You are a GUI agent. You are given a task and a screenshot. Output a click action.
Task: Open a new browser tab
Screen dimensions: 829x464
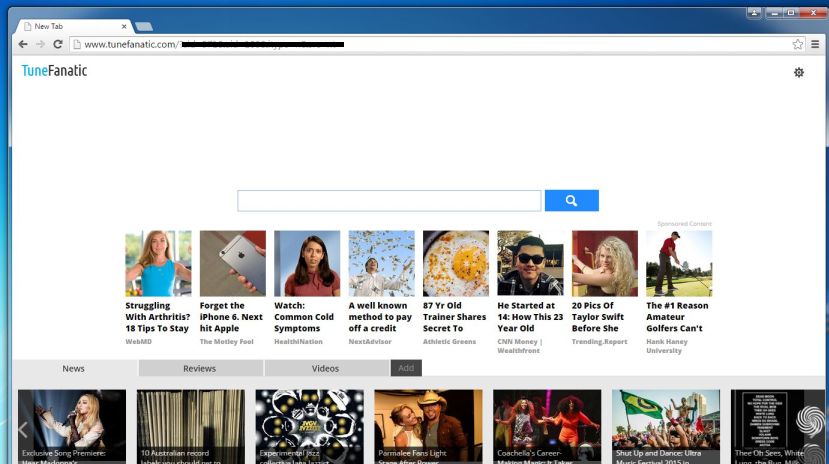point(144,26)
